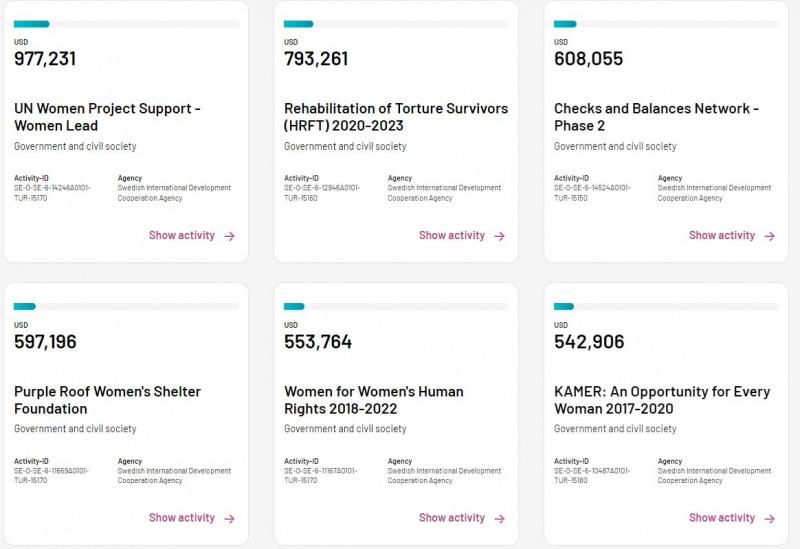Select the Purple Roof Women's Shelter Foundation title
800x549 pixels.
point(108,400)
